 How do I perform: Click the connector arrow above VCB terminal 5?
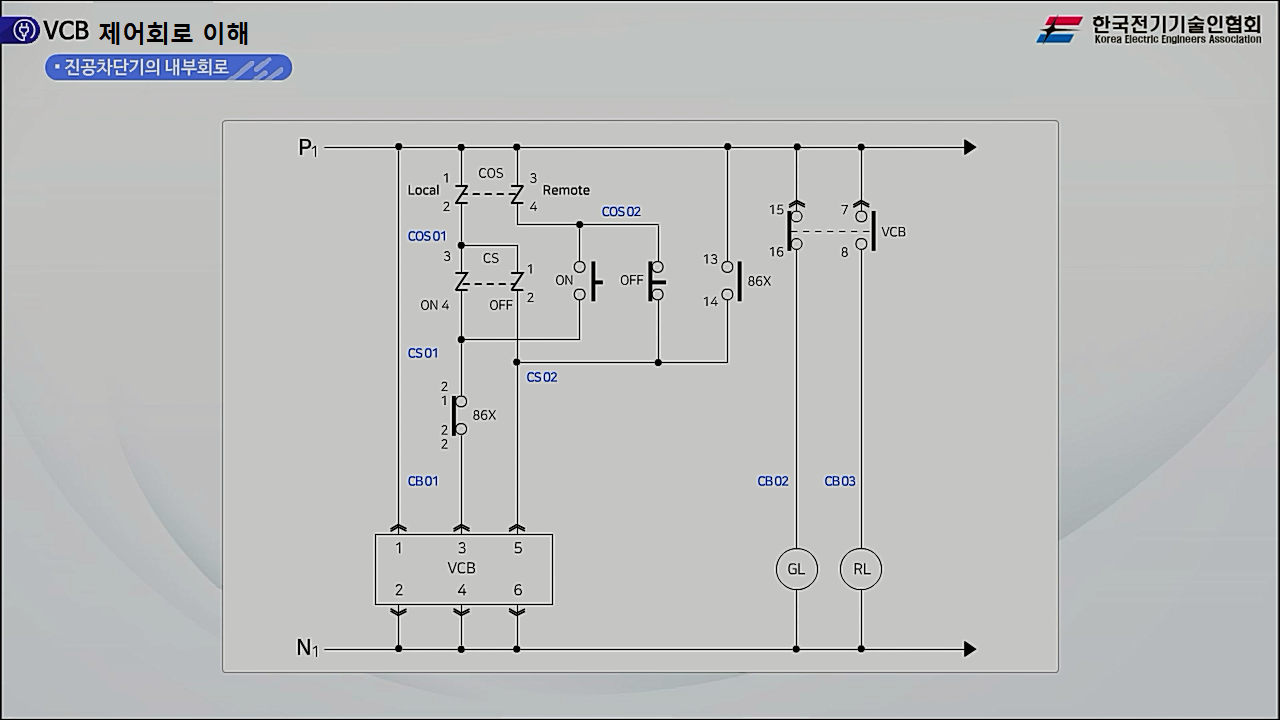click(x=517, y=526)
